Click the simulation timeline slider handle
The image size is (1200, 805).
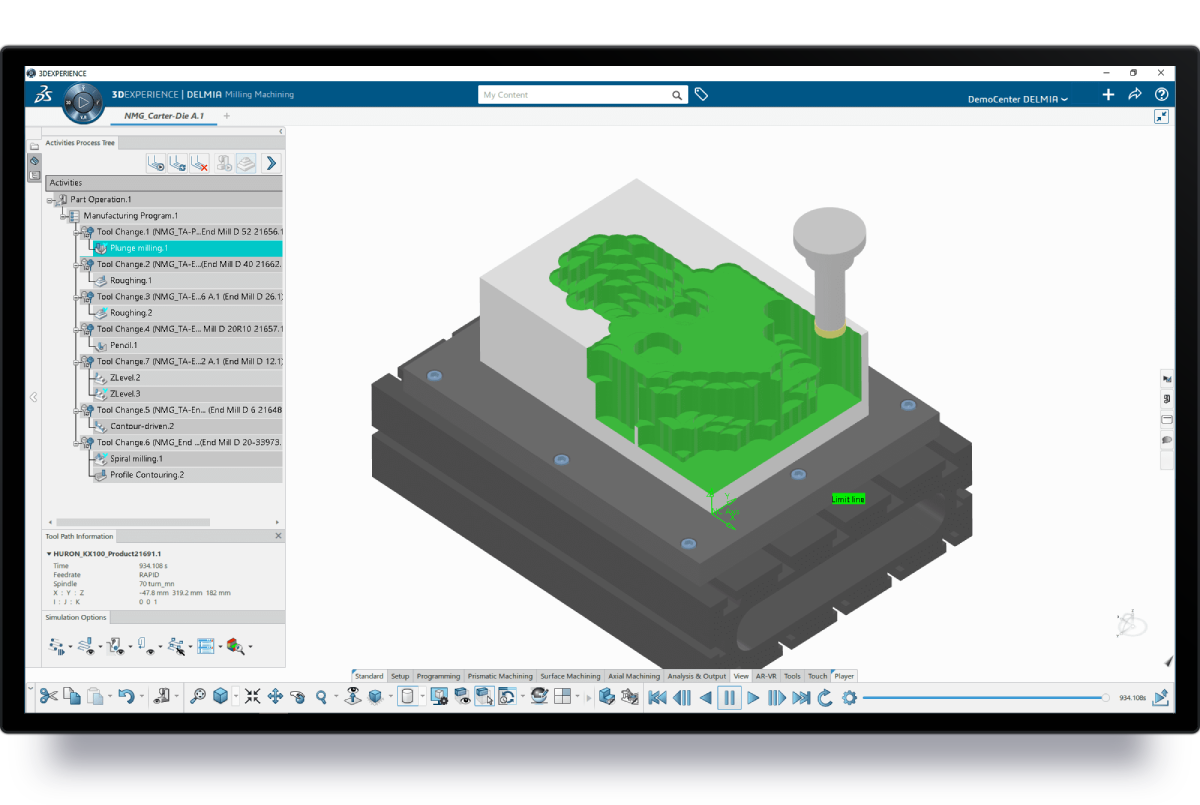click(1106, 698)
